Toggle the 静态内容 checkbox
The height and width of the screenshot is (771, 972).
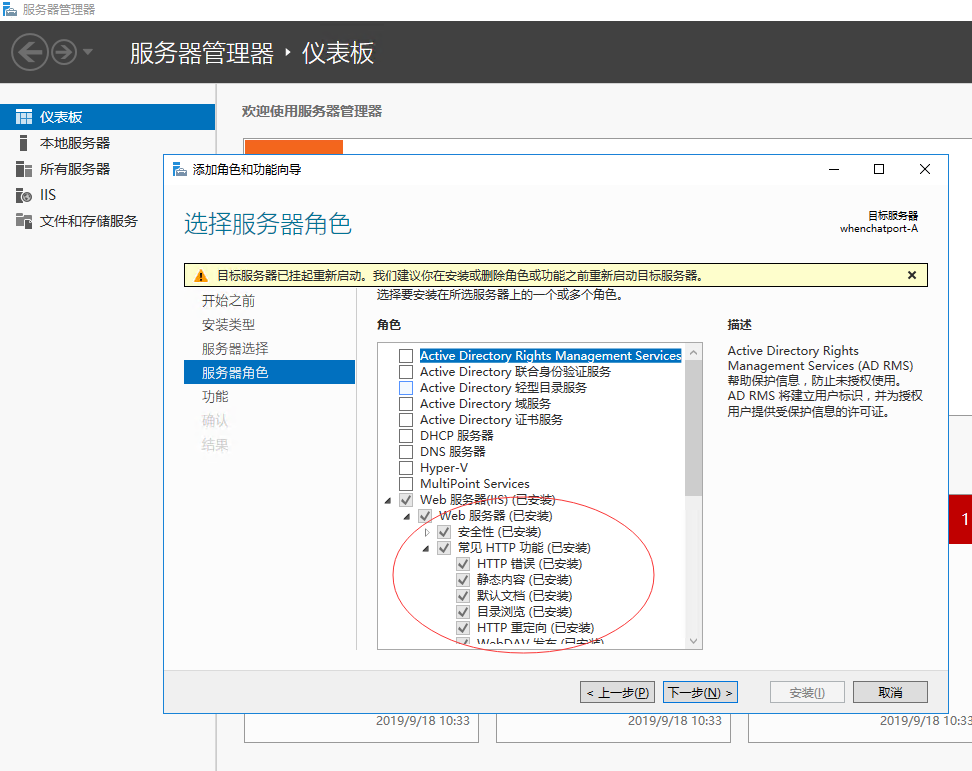click(x=463, y=580)
